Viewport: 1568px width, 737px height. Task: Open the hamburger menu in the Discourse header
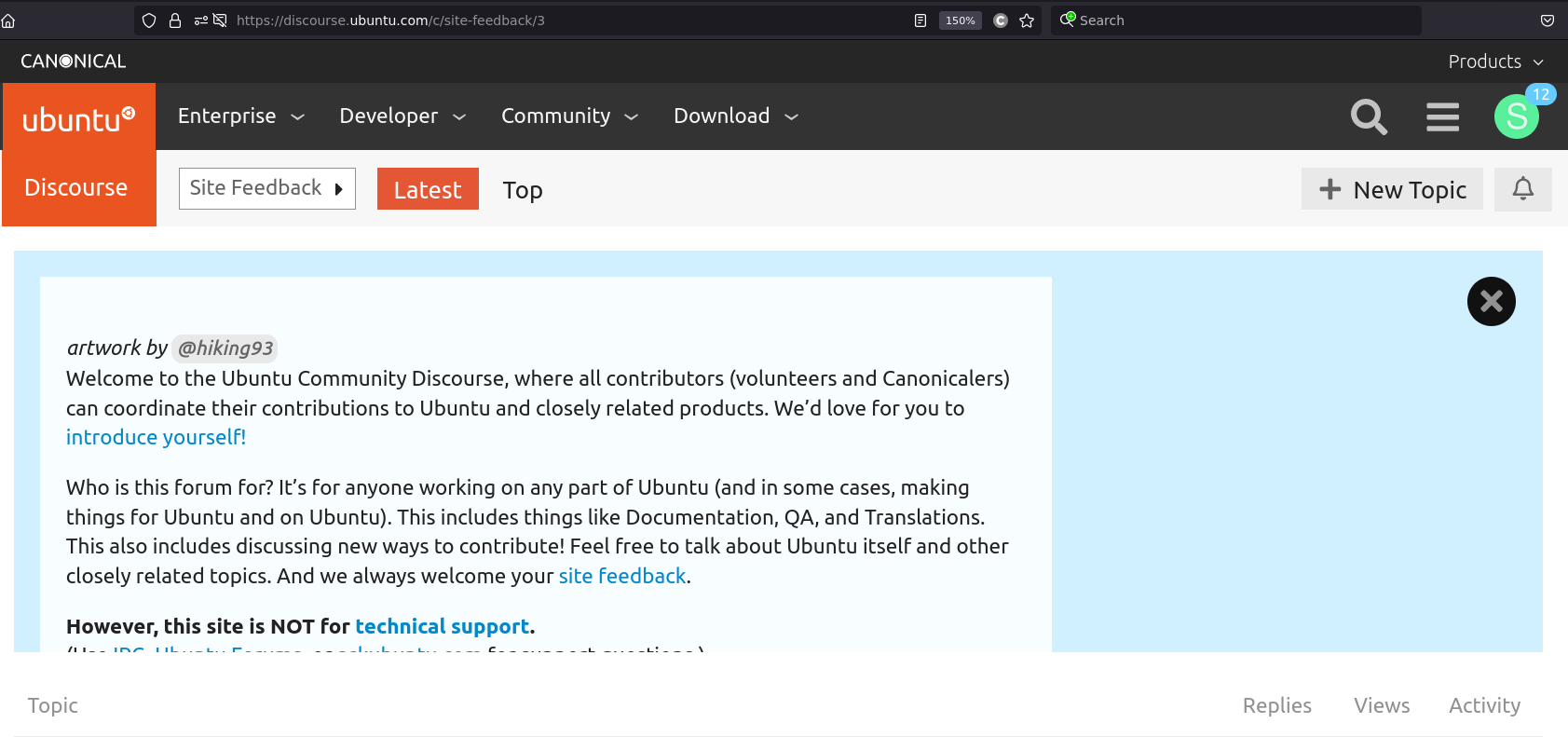pyautogui.click(x=1442, y=117)
